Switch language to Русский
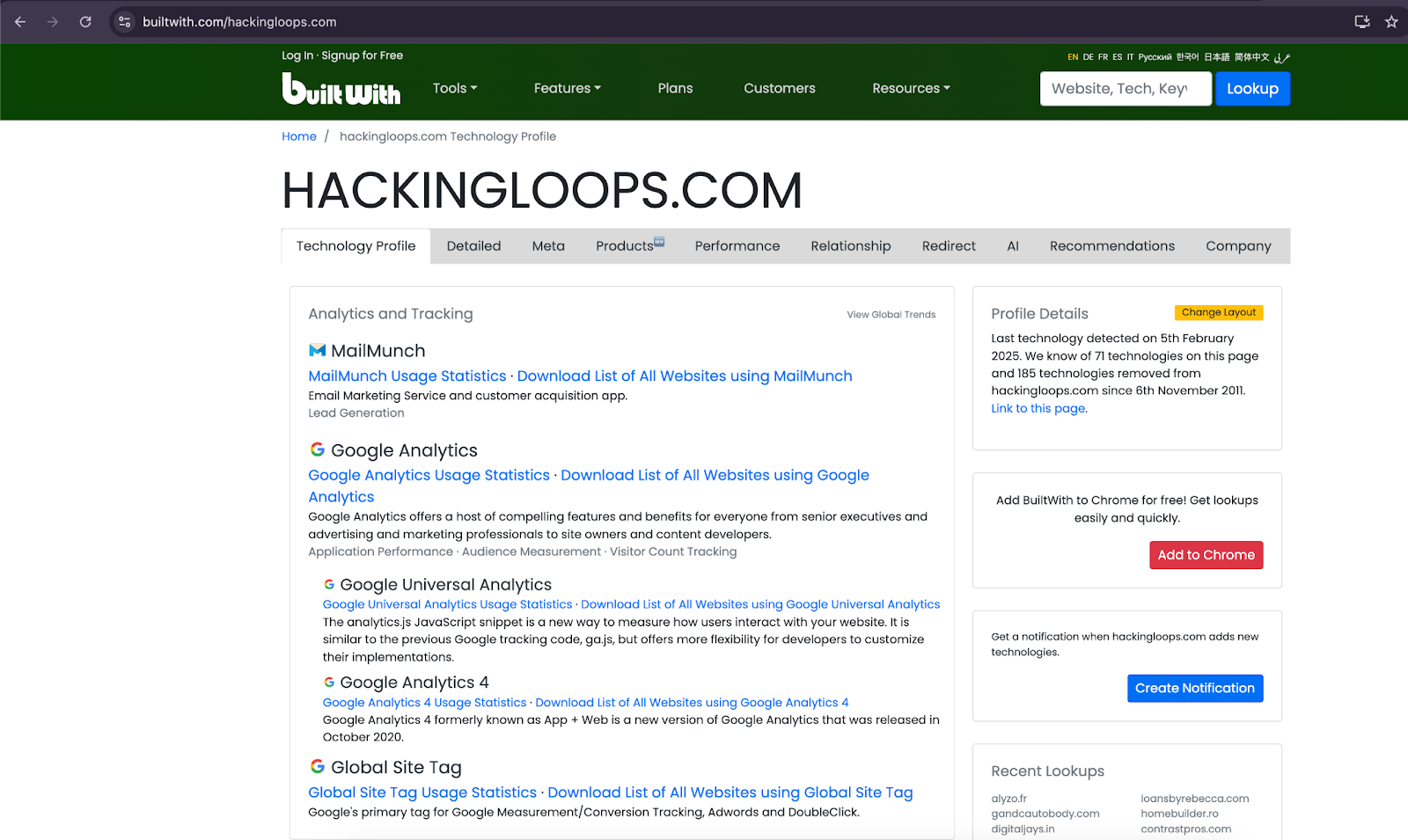 (1155, 57)
